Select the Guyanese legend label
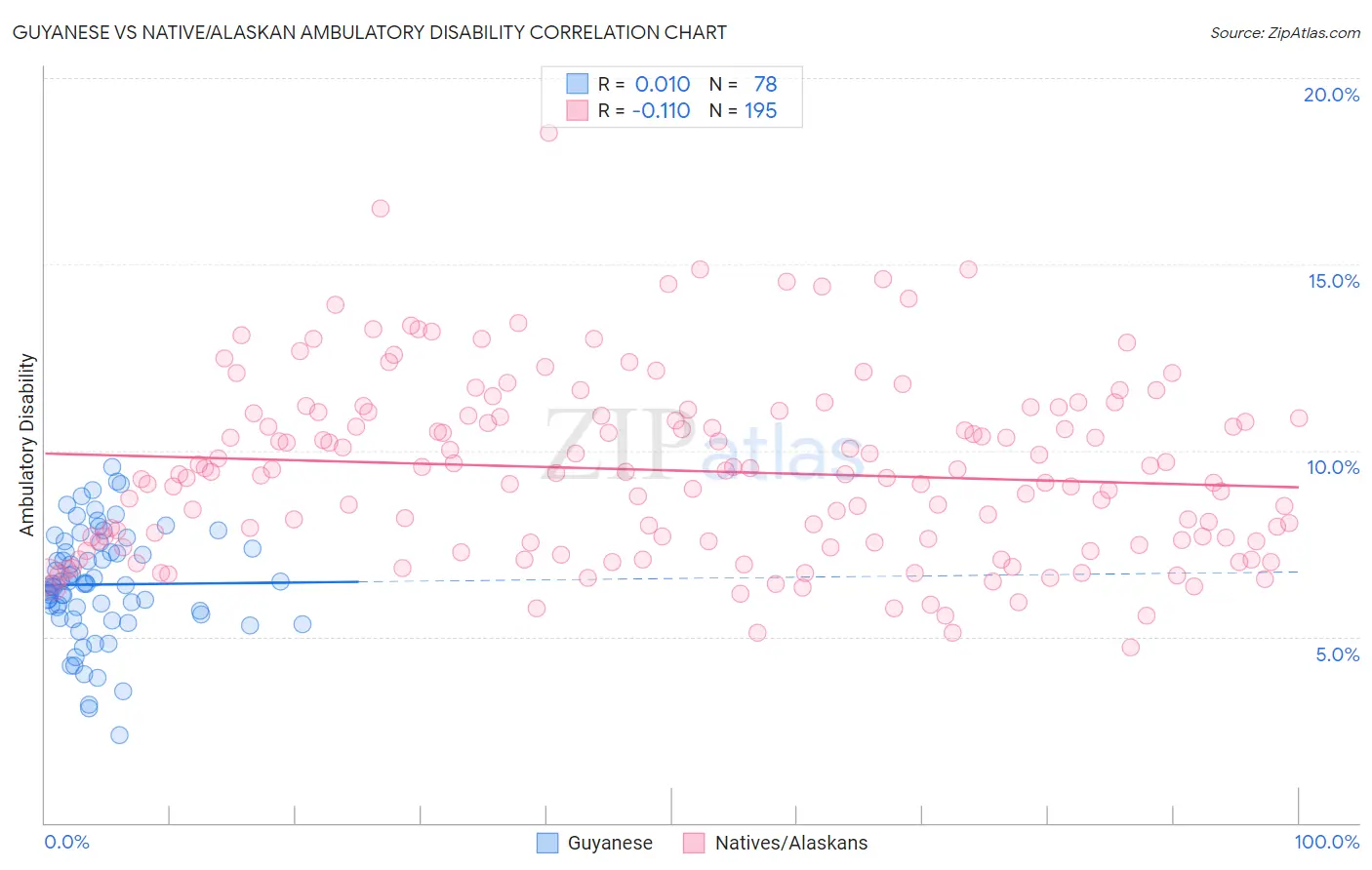1372x870 pixels. pos(610,843)
